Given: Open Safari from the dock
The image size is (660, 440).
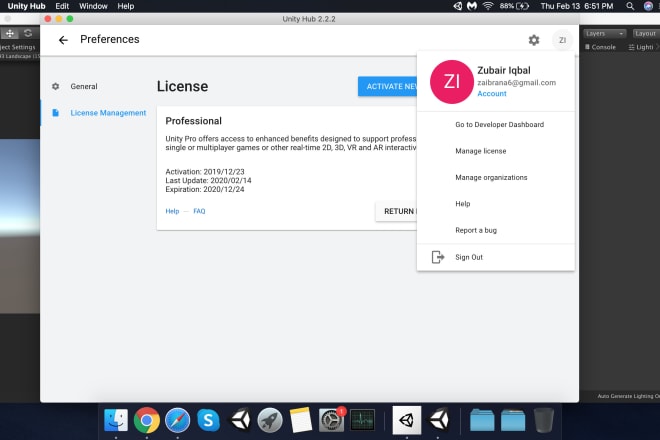Looking at the screenshot, I should pyautogui.click(x=177, y=420).
